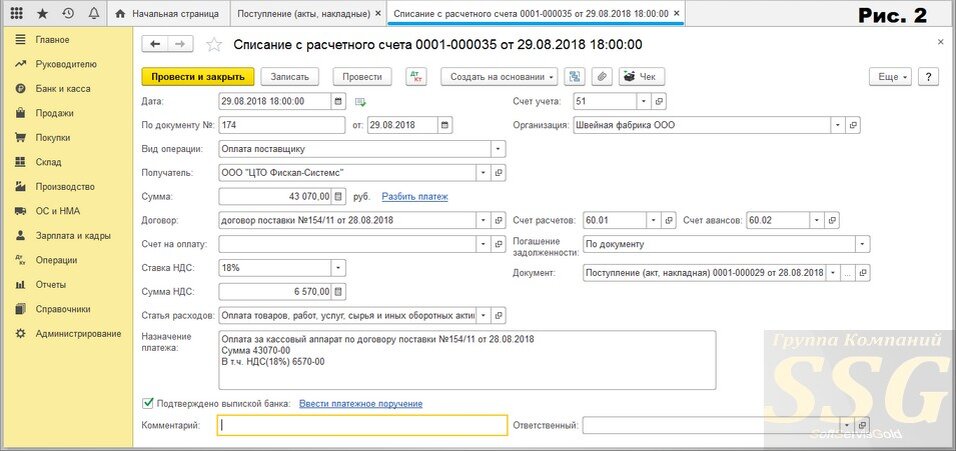Expand Статья расходов dropdown arrow
The image size is (956, 451).
pyautogui.click(x=483, y=316)
